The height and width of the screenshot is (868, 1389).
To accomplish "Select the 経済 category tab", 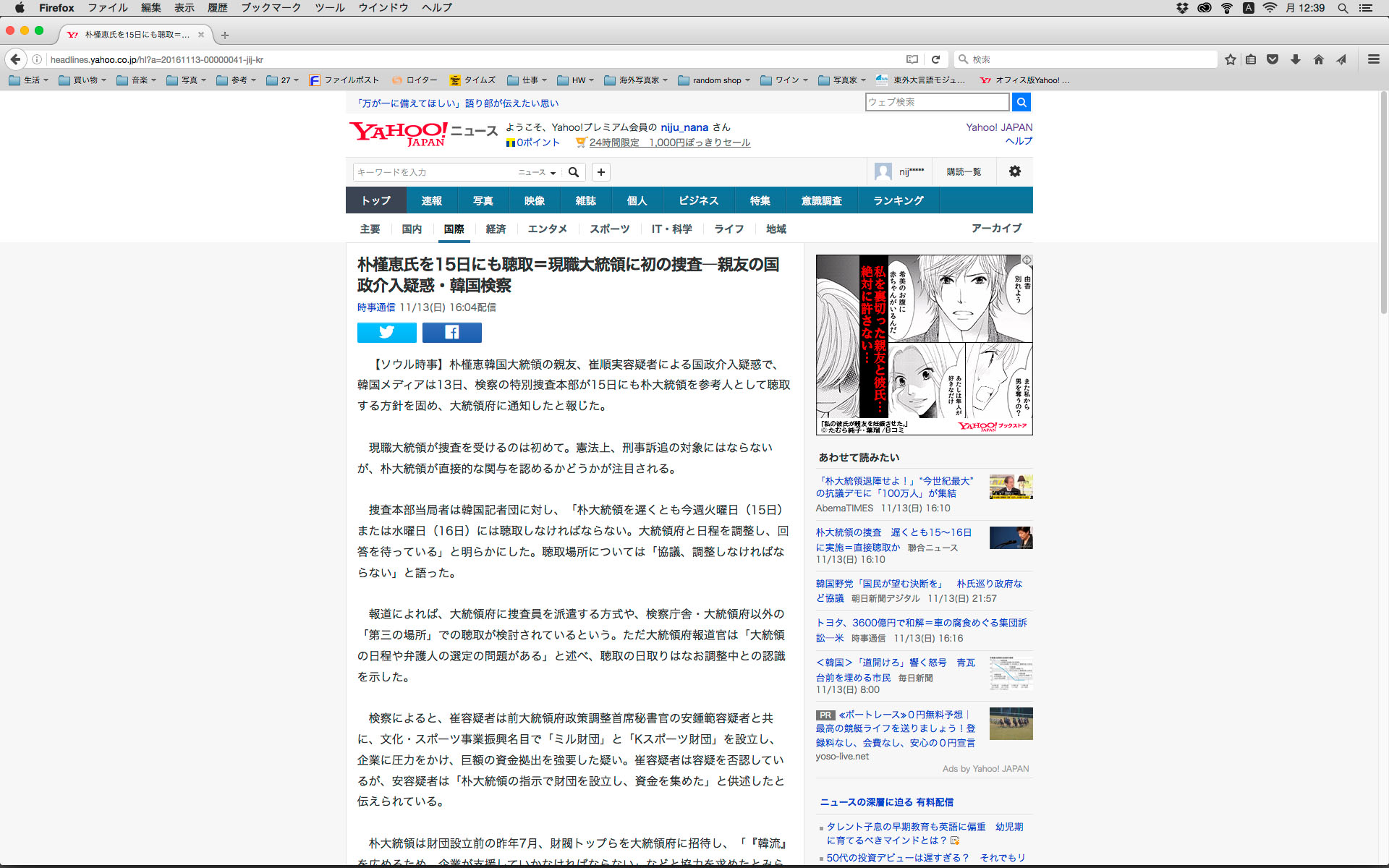I will pyautogui.click(x=496, y=229).
